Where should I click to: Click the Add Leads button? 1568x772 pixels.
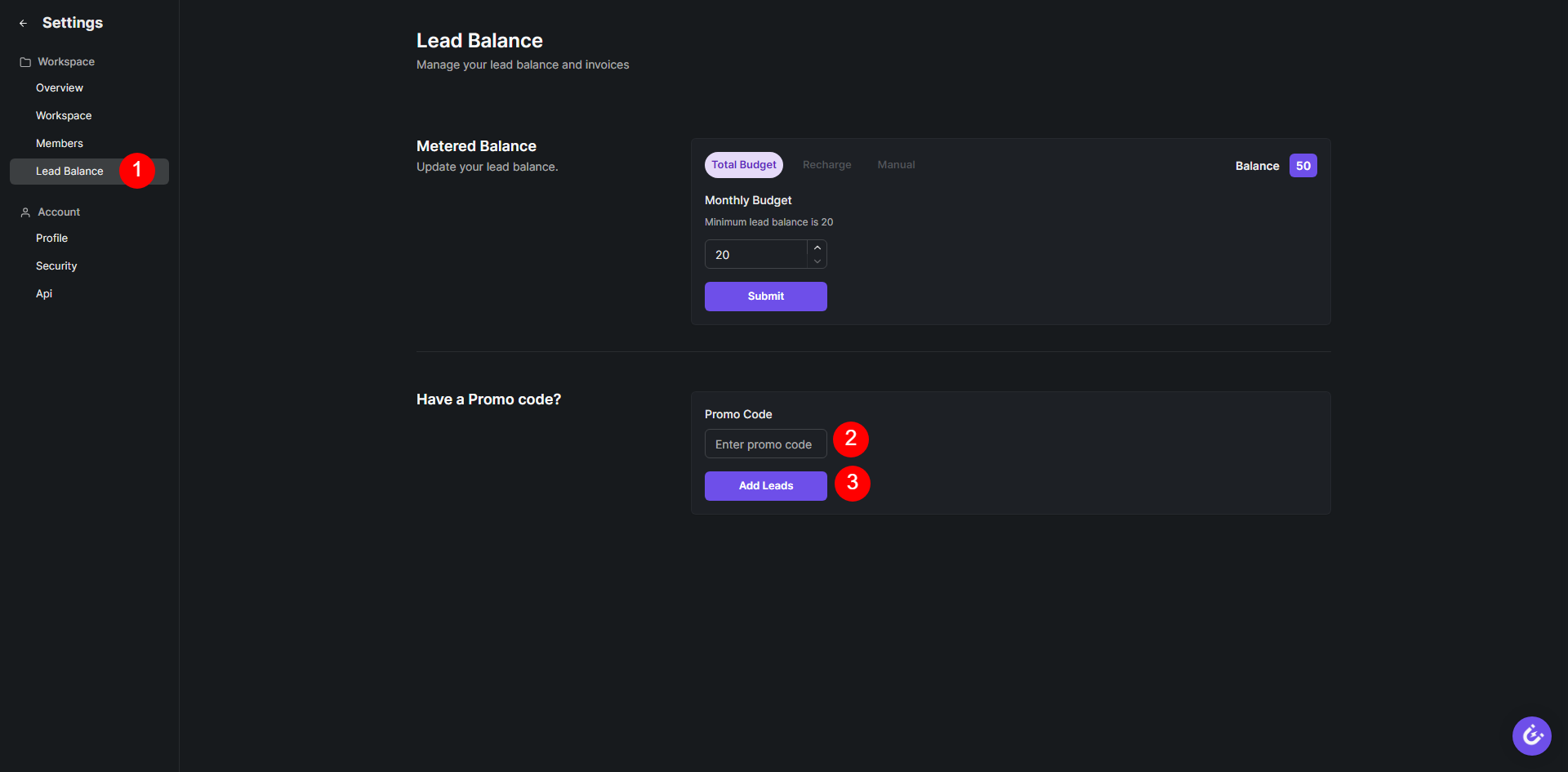[766, 486]
